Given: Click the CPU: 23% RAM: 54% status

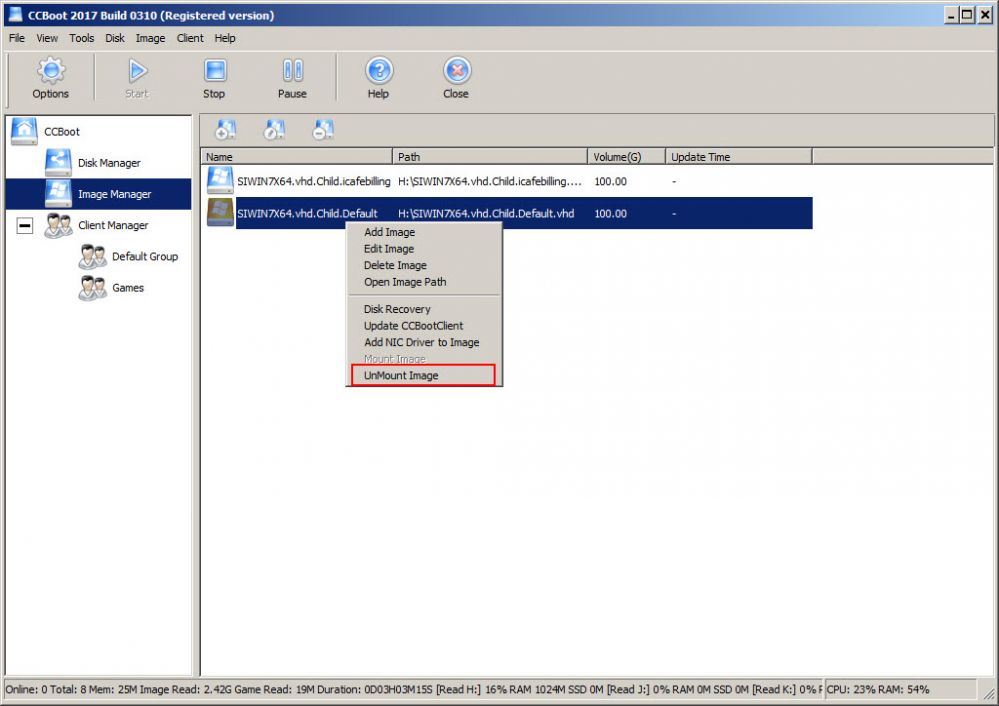Looking at the screenshot, I should point(878,689).
